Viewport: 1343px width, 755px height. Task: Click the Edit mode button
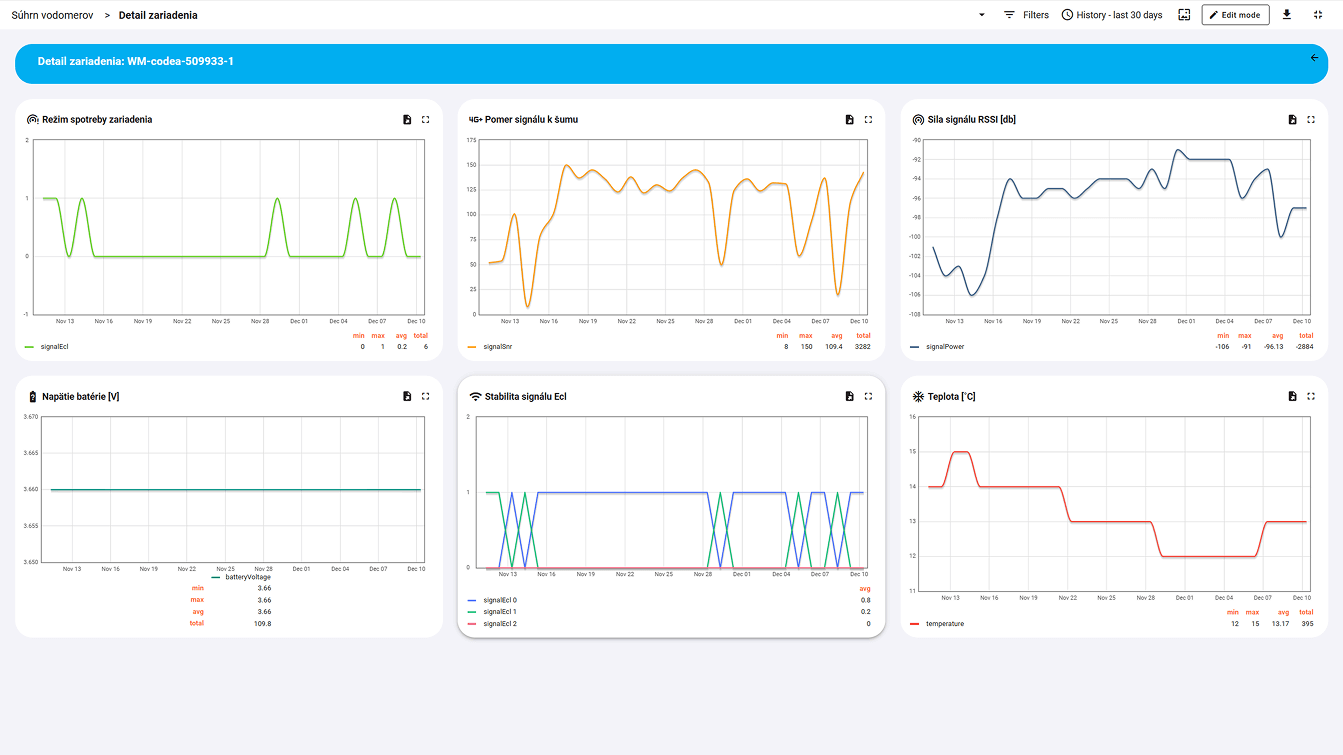[1235, 14]
